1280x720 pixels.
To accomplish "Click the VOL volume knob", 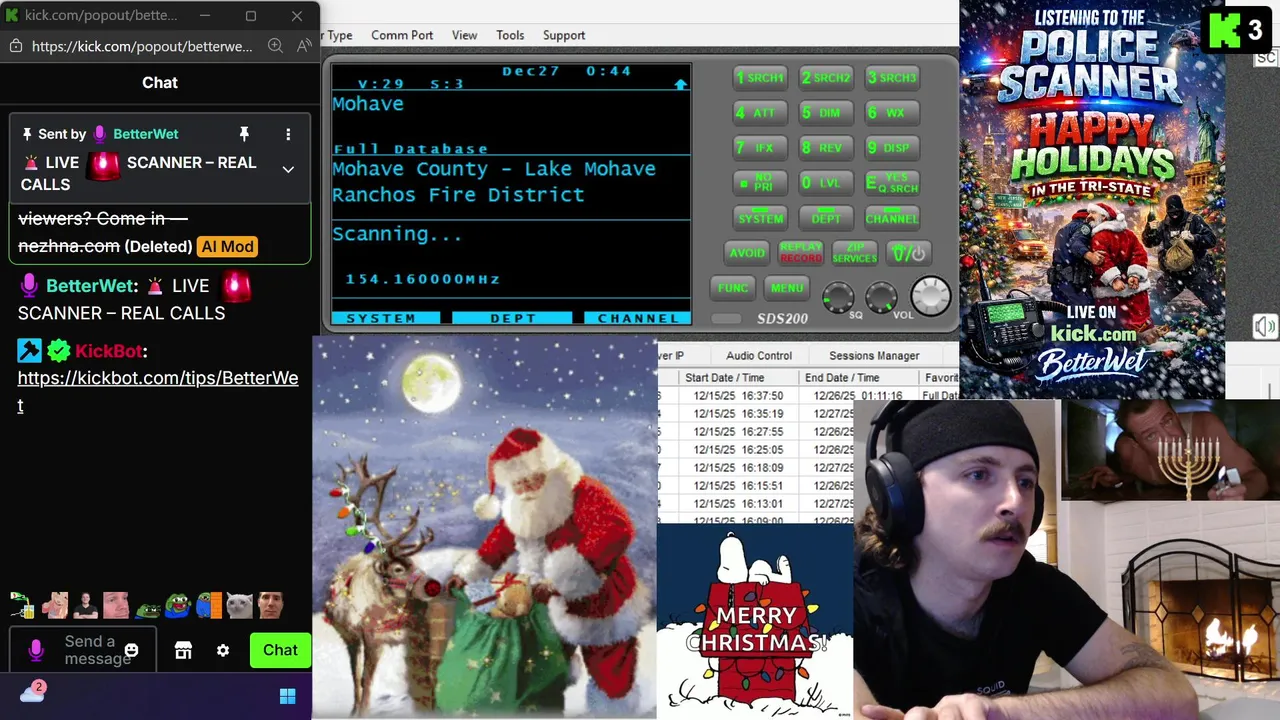I will (x=881, y=296).
